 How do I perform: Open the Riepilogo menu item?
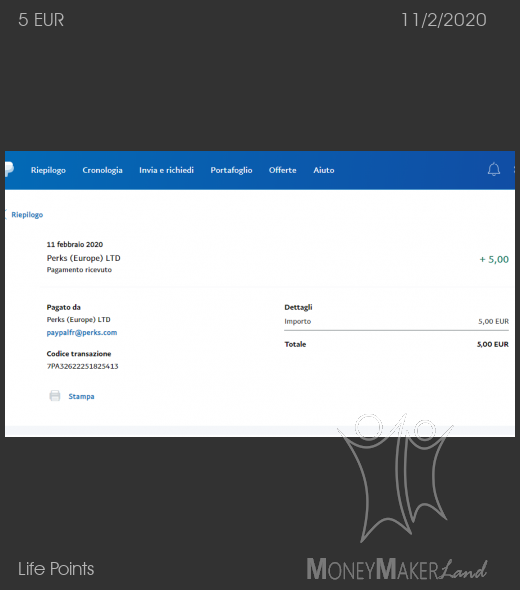pyautogui.click(x=48, y=170)
